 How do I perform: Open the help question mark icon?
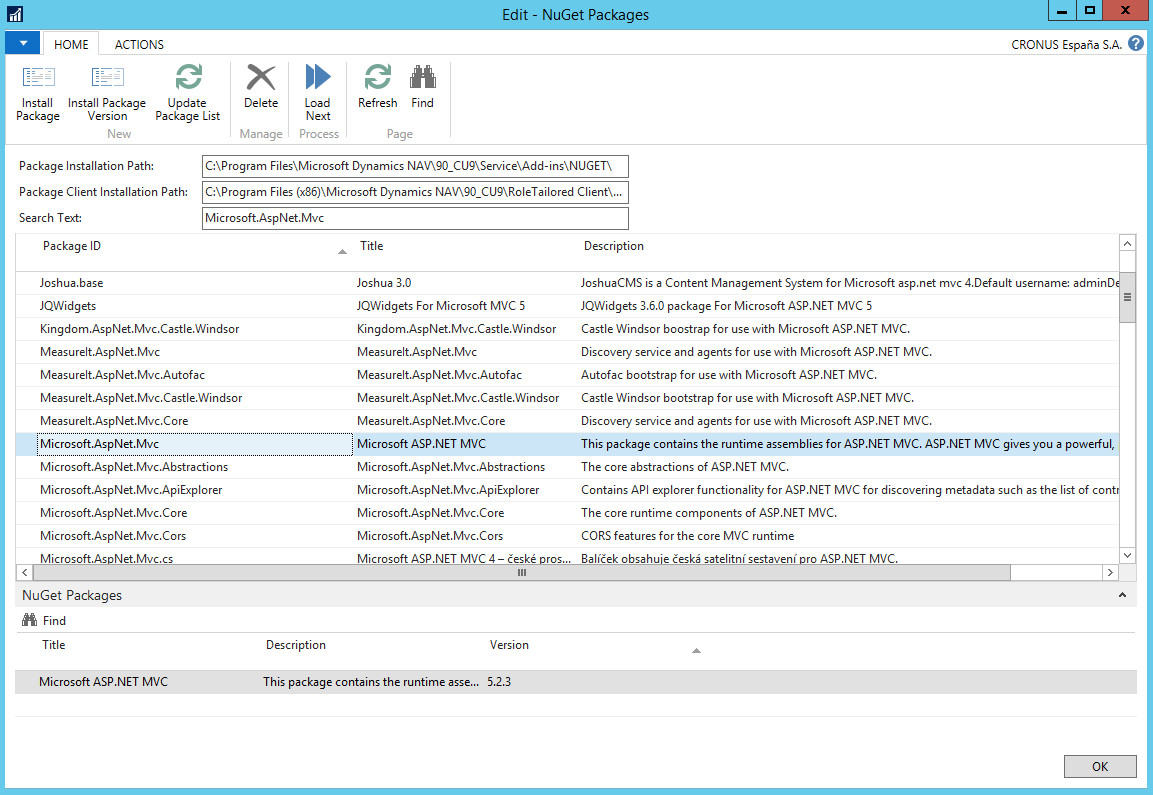click(x=1136, y=43)
